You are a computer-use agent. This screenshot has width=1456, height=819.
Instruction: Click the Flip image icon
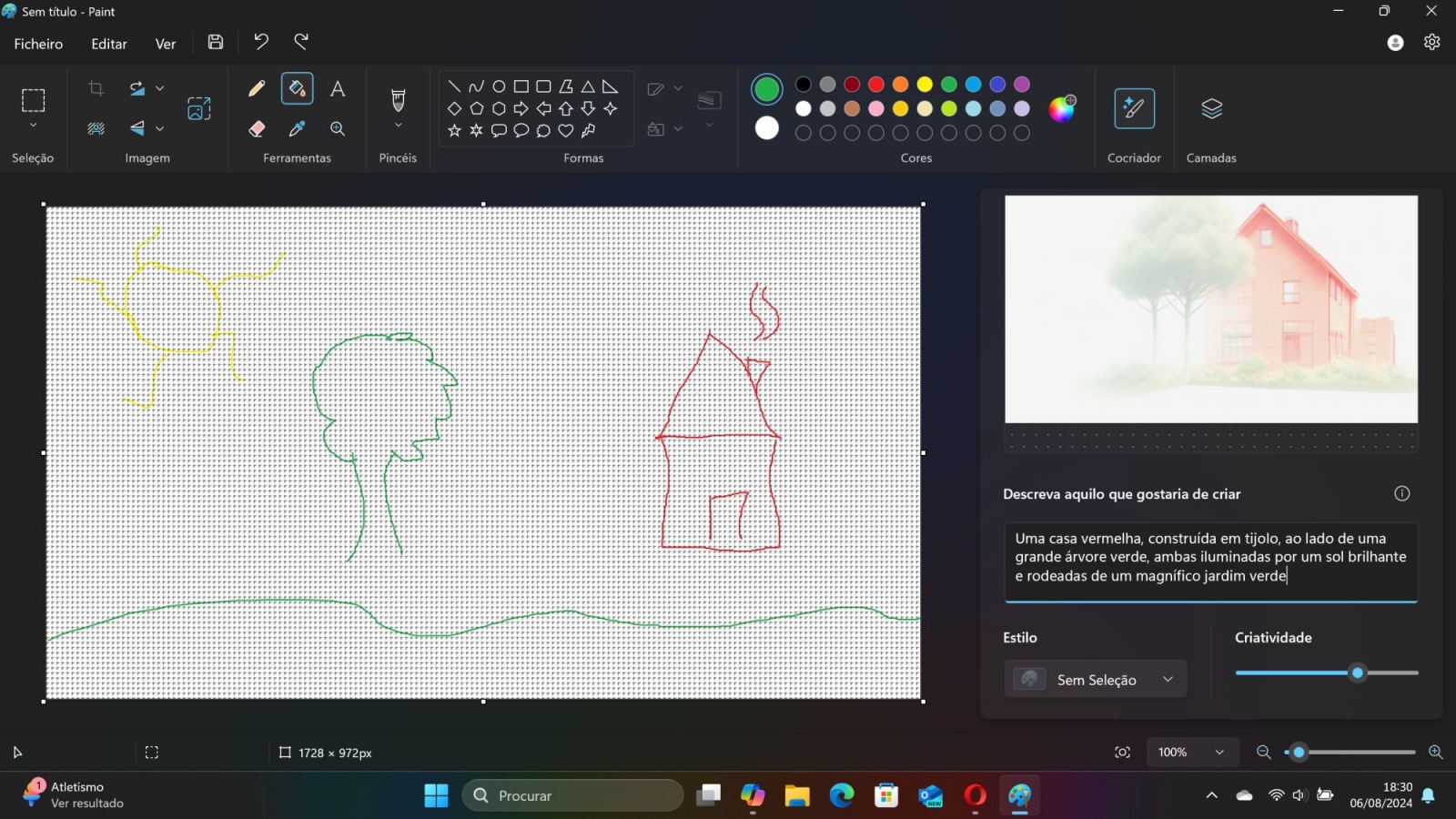137,128
